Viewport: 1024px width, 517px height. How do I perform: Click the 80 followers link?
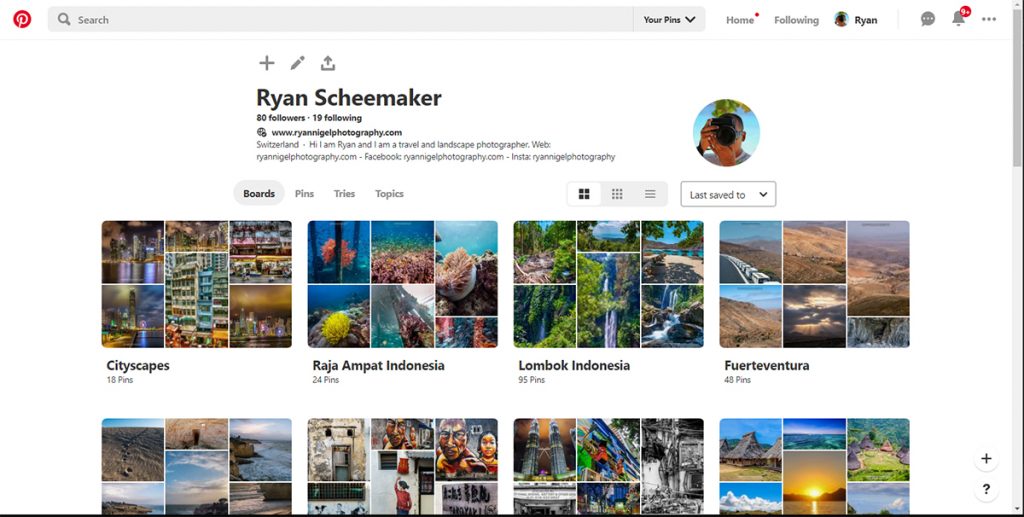click(x=281, y=118)
